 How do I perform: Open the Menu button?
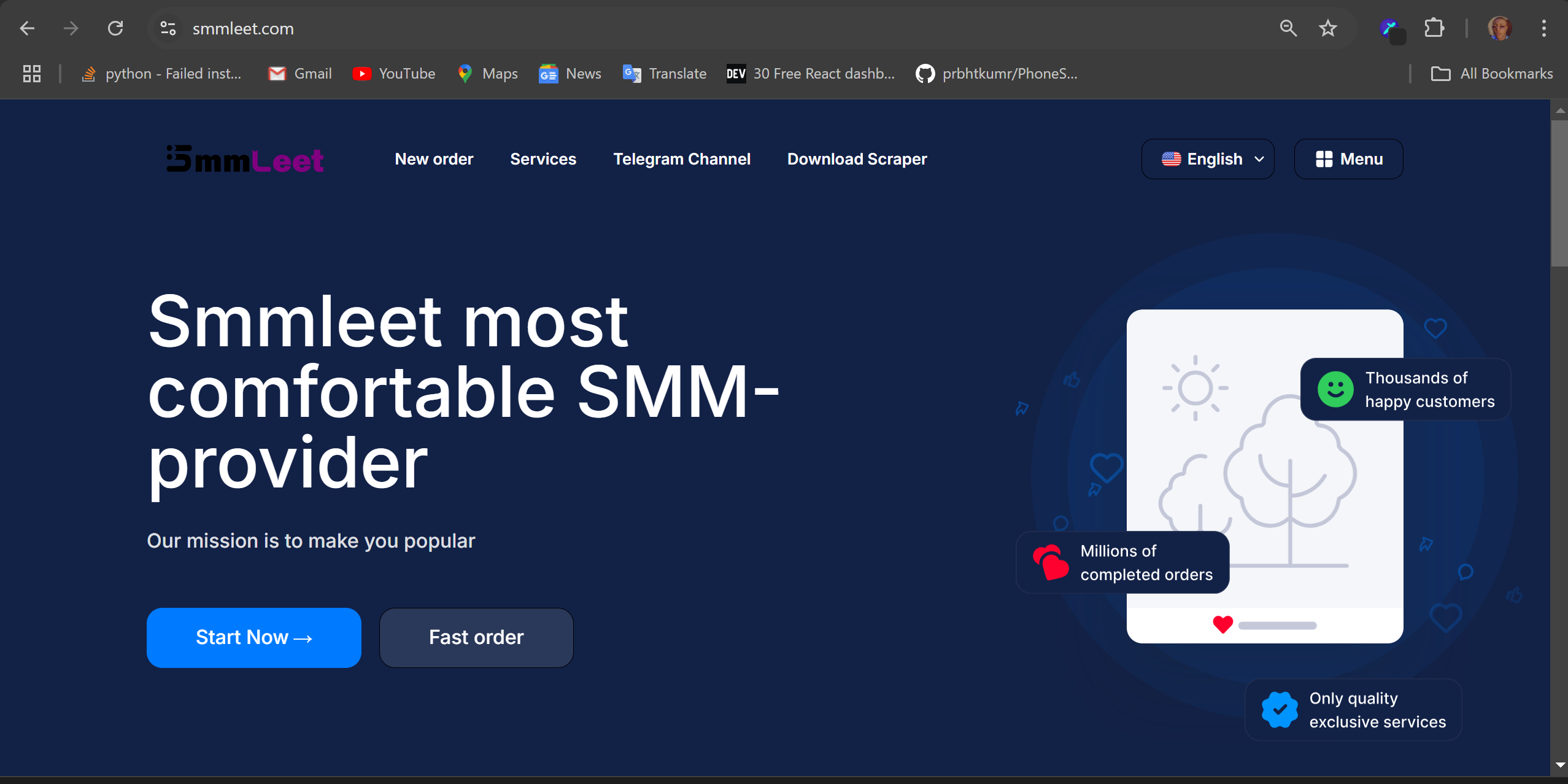pyautogui.click(x=1349, y=159)
